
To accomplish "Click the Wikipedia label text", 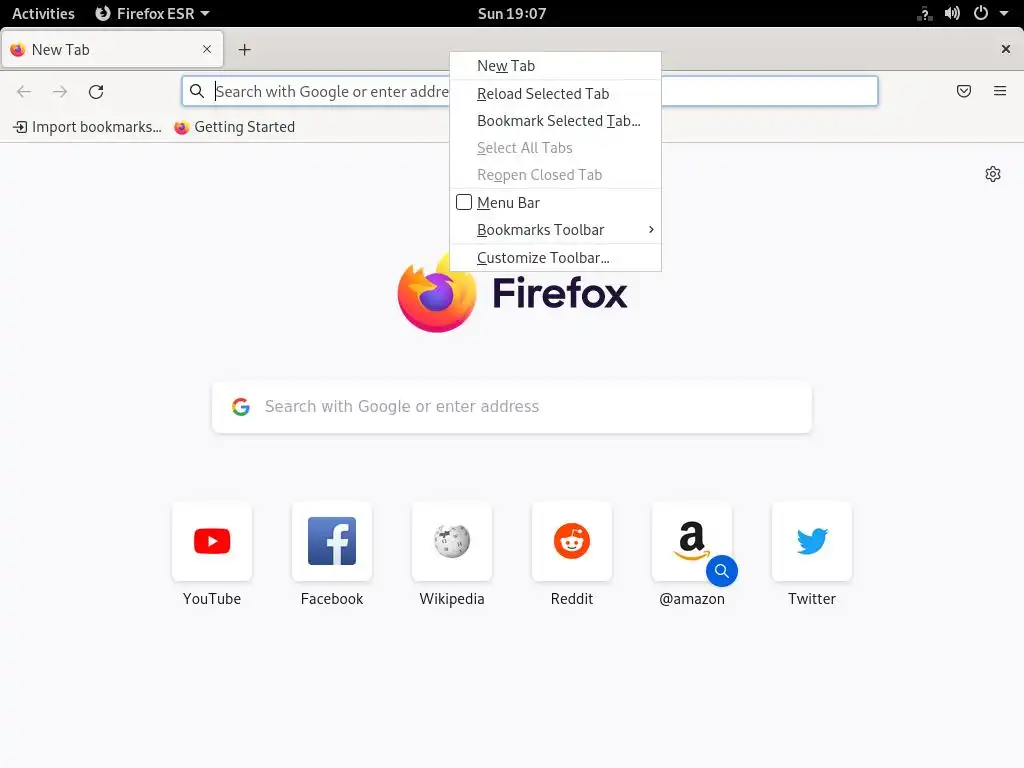I will click(452, 599).
